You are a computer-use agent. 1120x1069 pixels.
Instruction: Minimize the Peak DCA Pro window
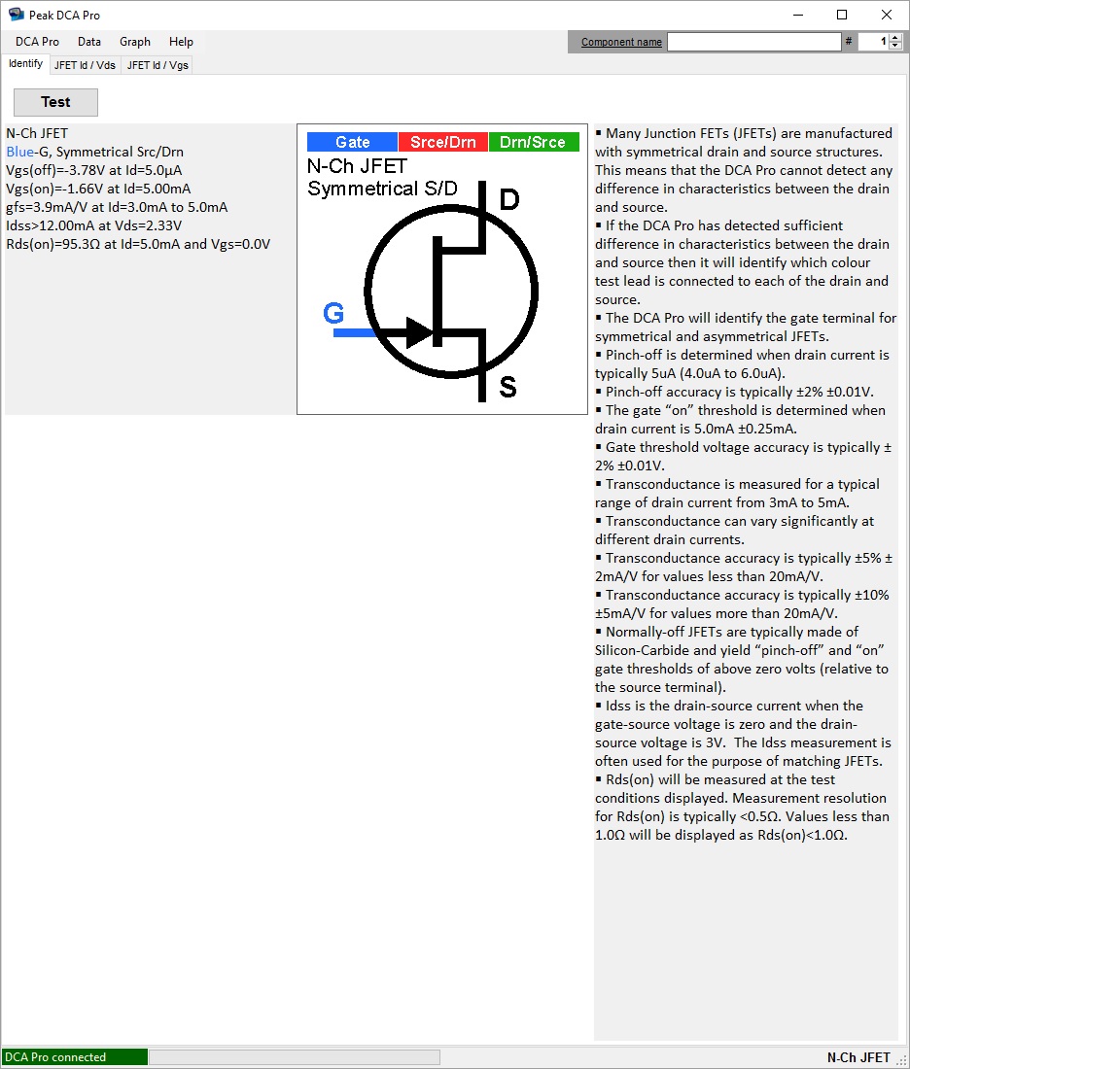click(798, 15)
